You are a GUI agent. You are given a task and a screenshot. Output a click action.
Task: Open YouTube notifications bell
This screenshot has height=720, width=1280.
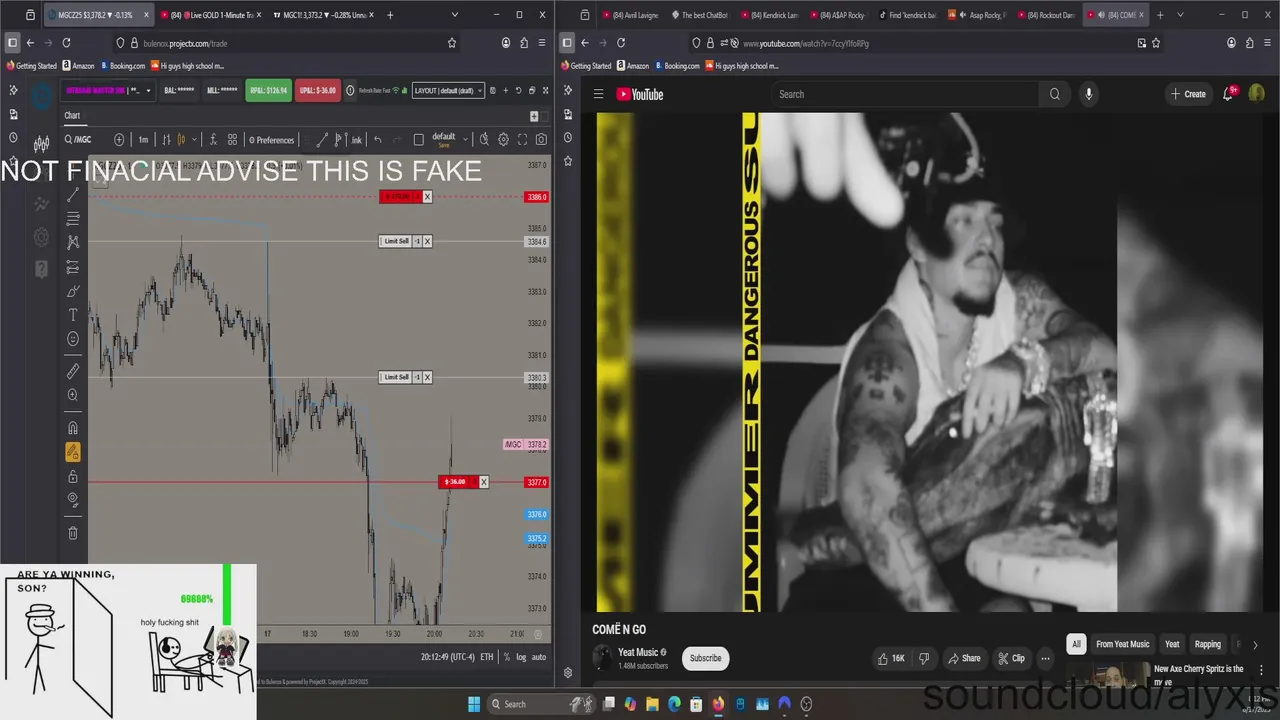tap(1229, 94)
